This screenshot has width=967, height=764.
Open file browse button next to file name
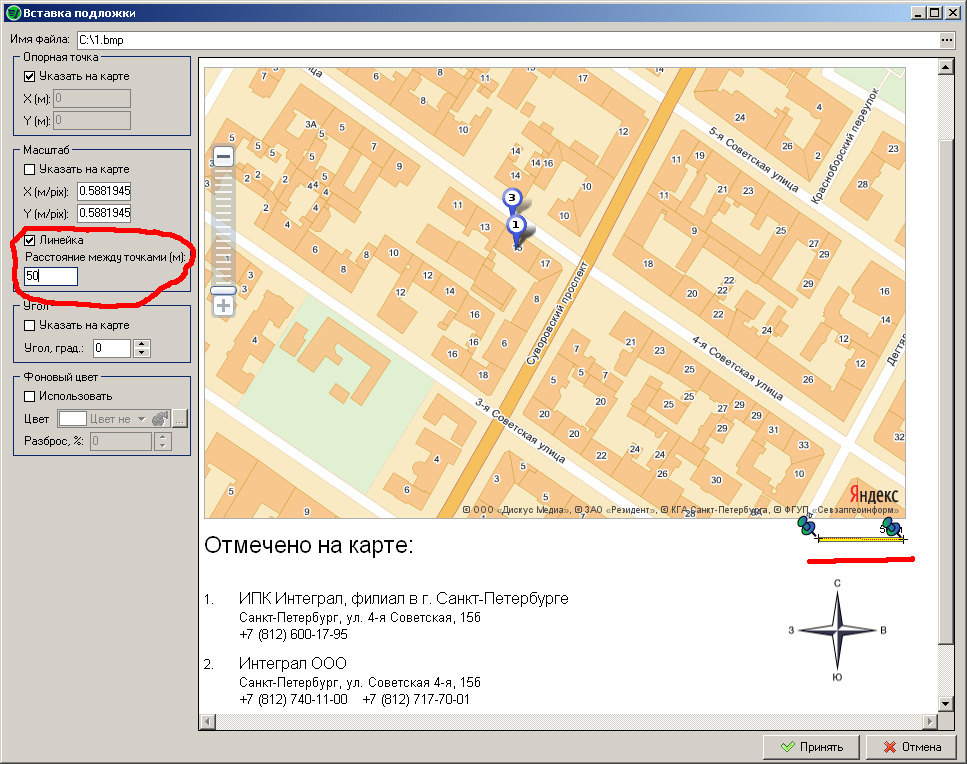[947, 40]
